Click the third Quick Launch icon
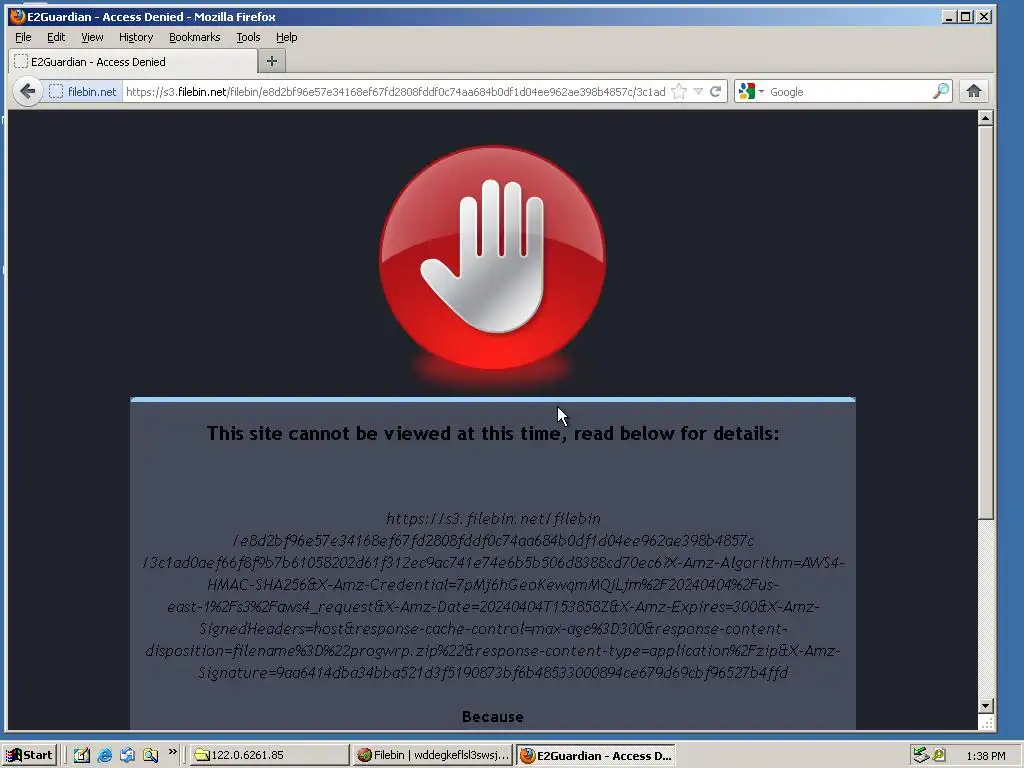 pyautogui.click(x=127, y=756)
